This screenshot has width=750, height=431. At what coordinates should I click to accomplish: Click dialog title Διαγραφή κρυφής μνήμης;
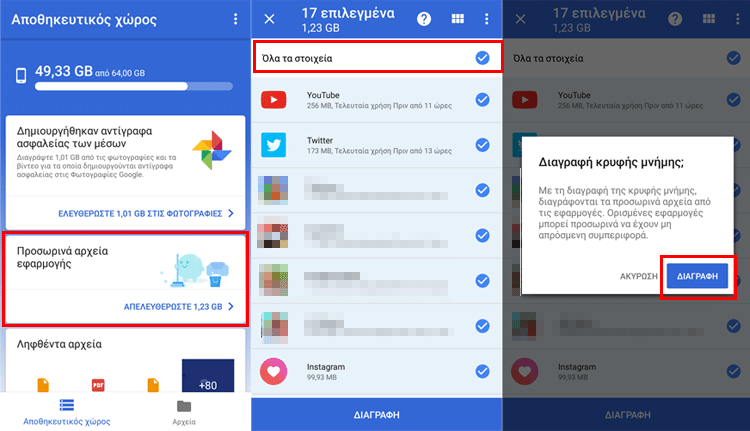[x=611, y=163]
